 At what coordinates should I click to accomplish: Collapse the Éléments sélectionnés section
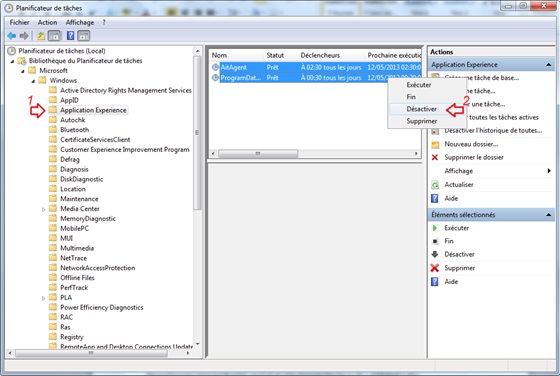549,215
